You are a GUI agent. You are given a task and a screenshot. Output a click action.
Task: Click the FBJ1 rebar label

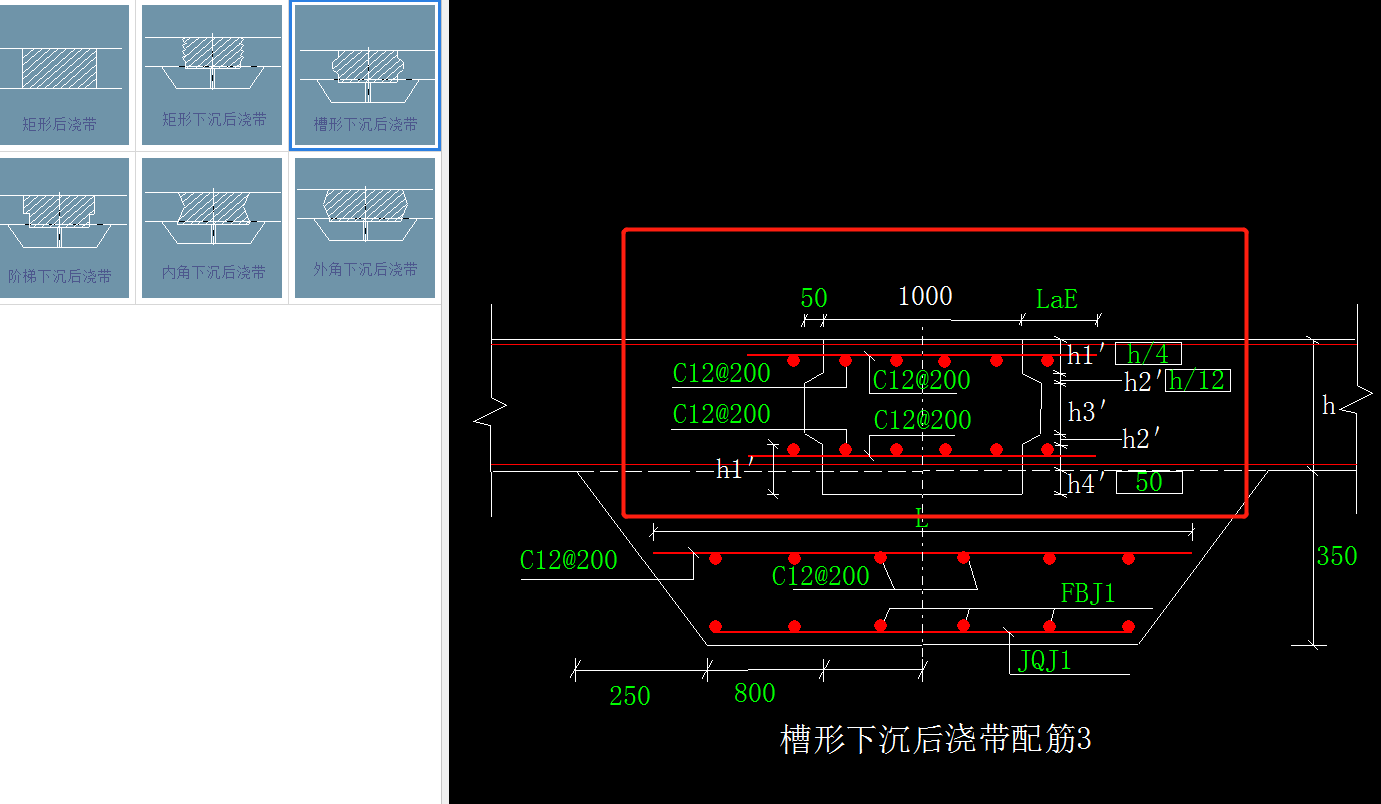coord(1088,593)
